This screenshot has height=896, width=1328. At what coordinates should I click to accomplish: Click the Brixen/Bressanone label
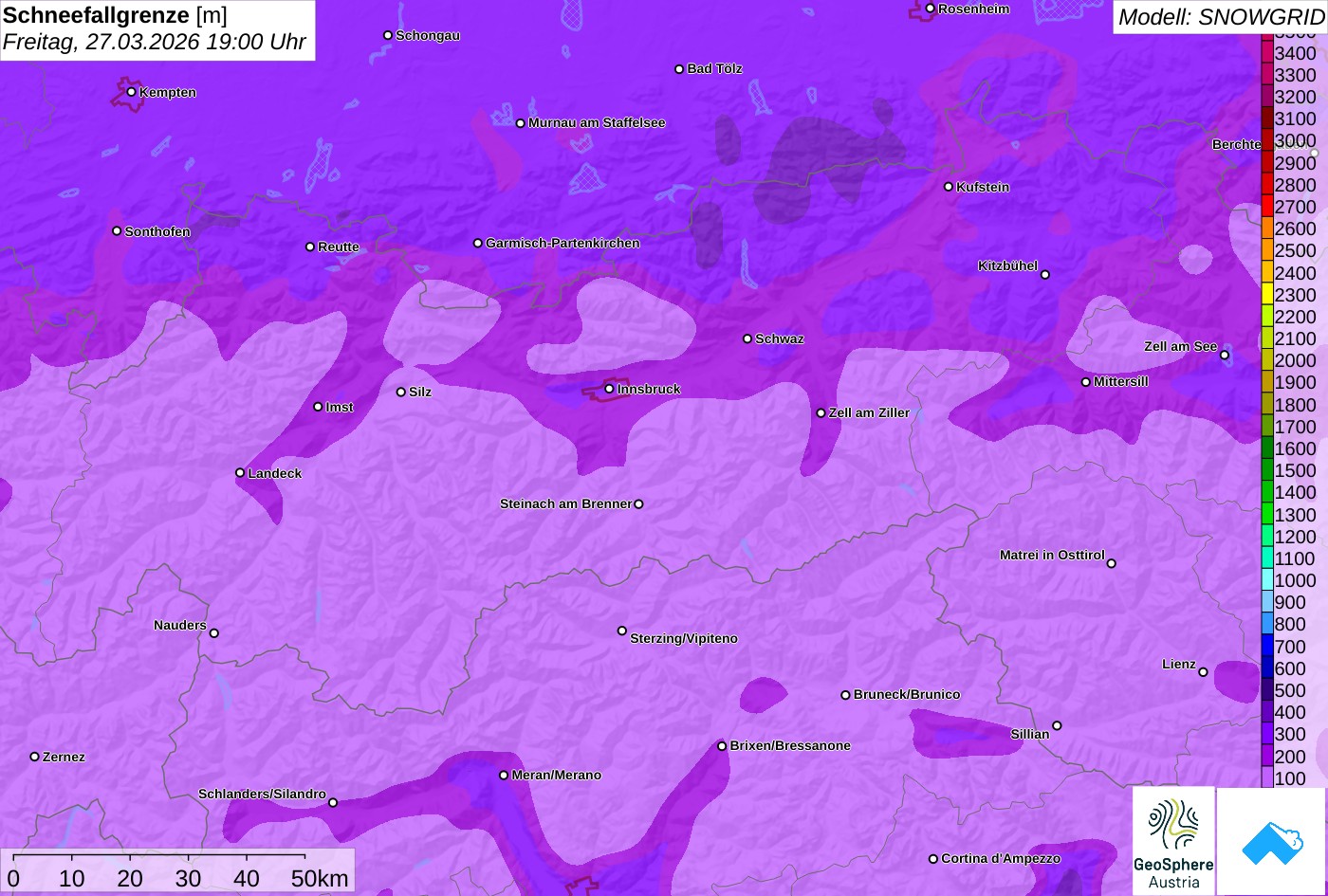(x=790, y=746)
